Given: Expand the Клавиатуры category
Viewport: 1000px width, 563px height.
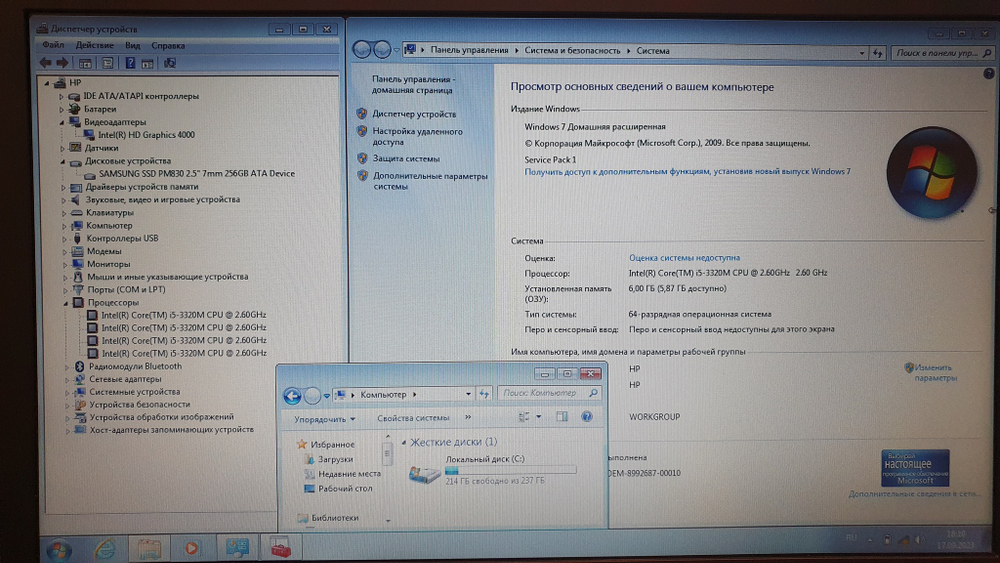Looking at the screenshot, I should [x=64, y=213].
